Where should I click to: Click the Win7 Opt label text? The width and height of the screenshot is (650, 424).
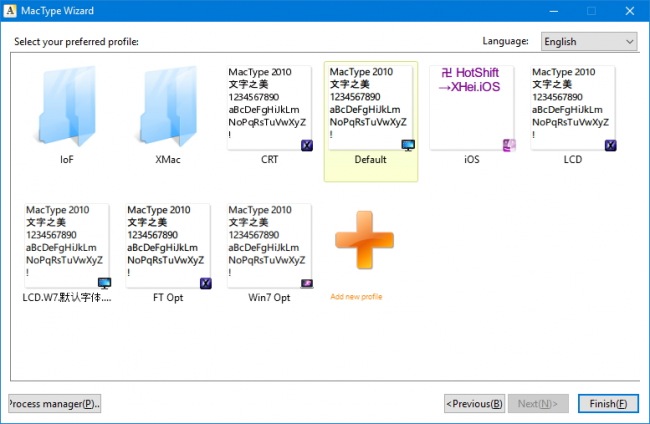(269, 298)
